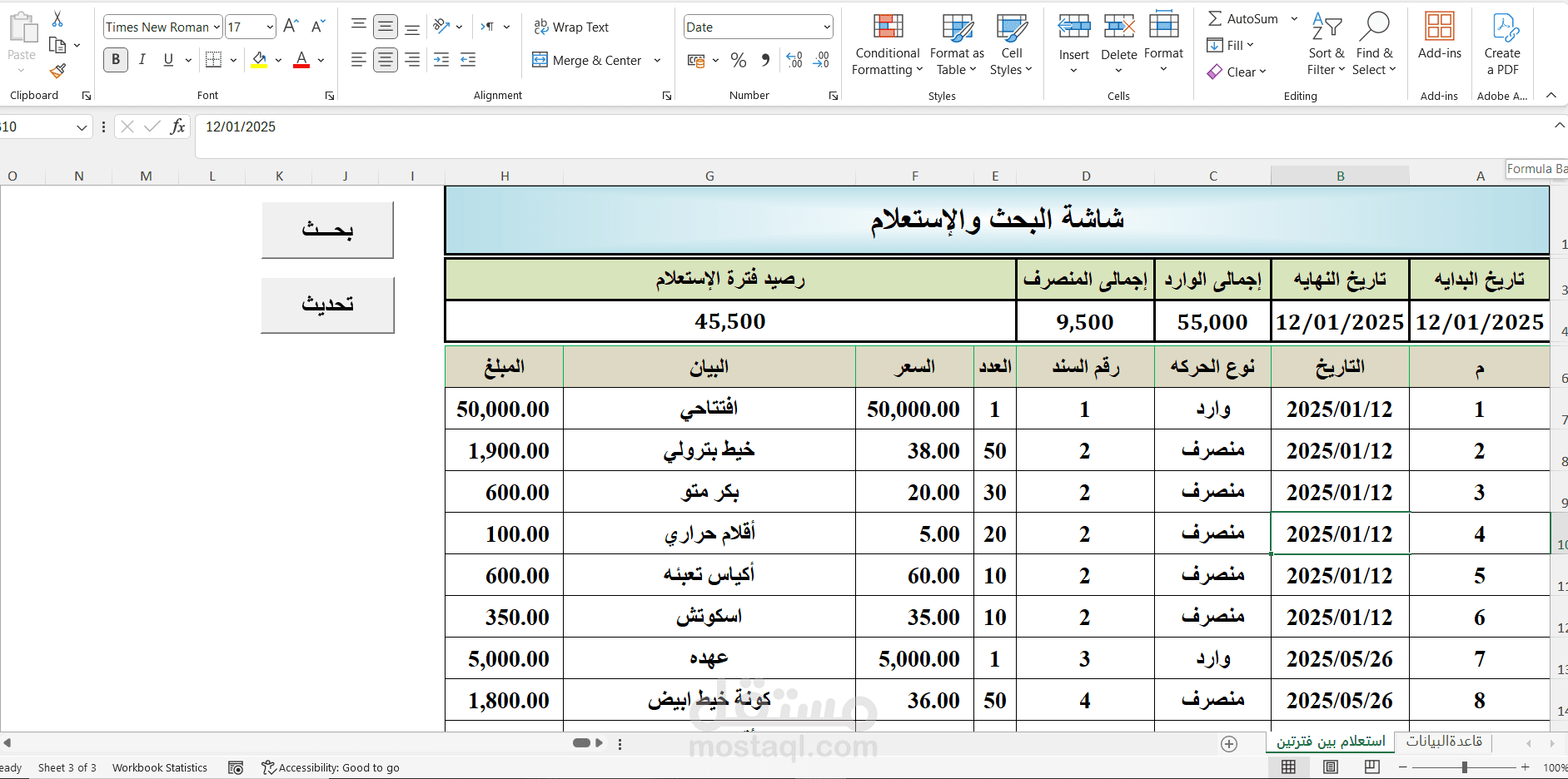Open Font dialog launcher
The image size is (1568, 779).
pyautogui.click(x=330, y=96)
